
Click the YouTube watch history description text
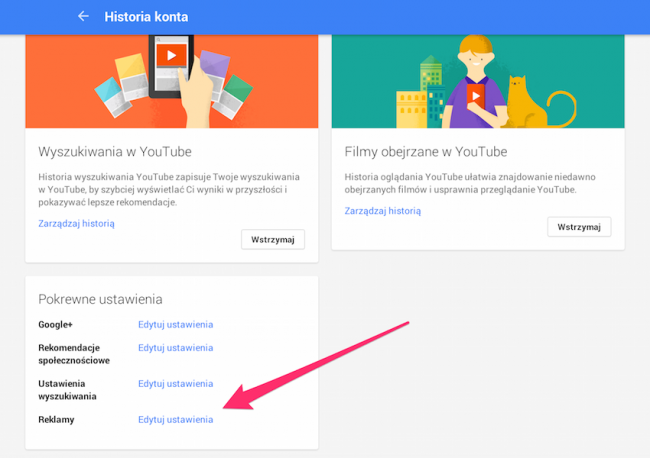click(x=470, y=183)
